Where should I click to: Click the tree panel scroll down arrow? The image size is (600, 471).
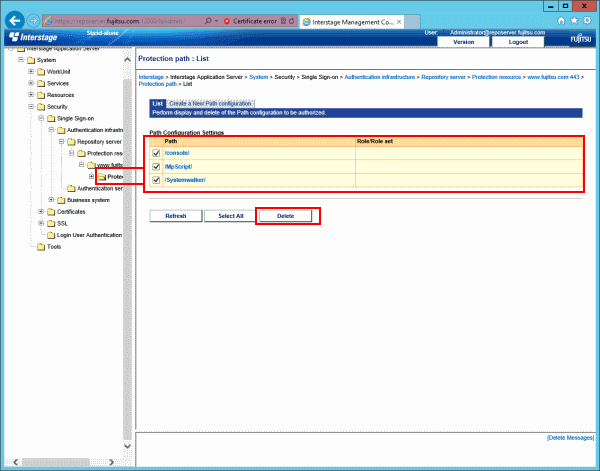[x=127, y=446]
